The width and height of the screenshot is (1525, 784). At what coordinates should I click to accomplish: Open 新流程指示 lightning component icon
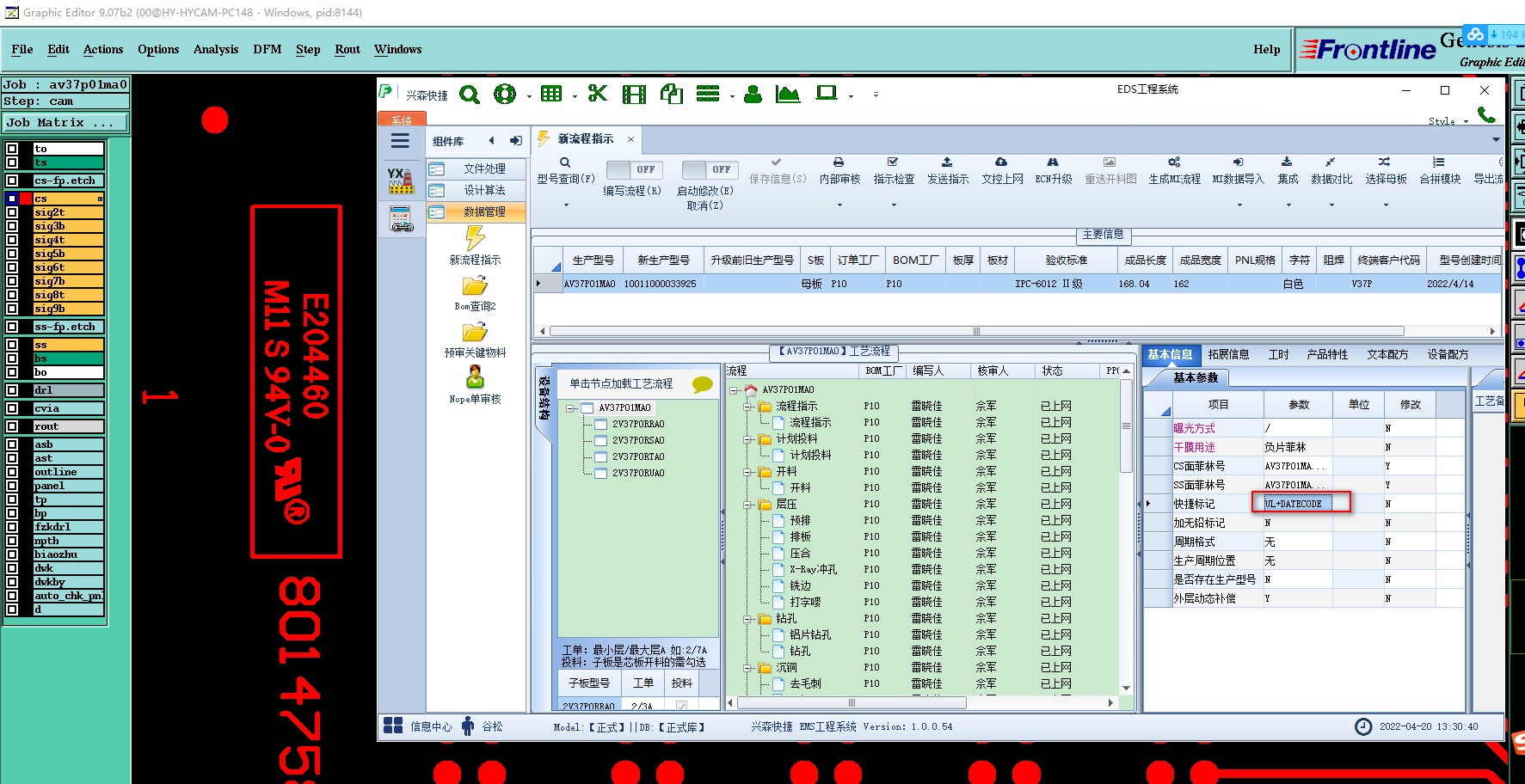(x=475, y=238)
